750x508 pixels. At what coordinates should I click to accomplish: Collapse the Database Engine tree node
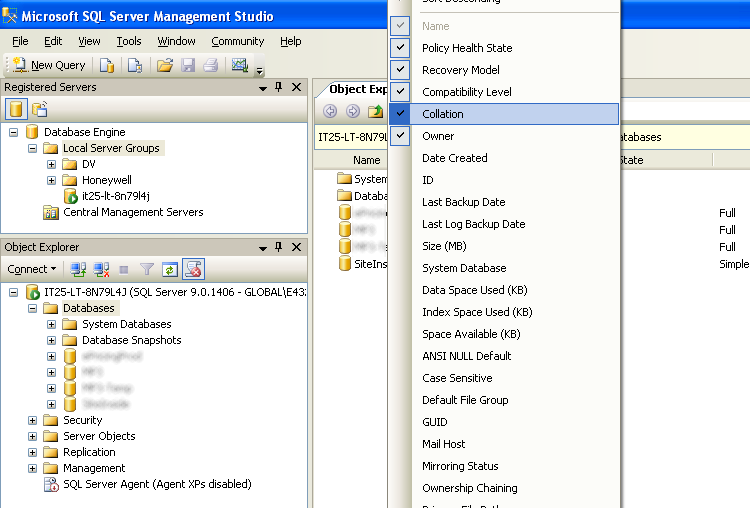(x=13, y=132)
